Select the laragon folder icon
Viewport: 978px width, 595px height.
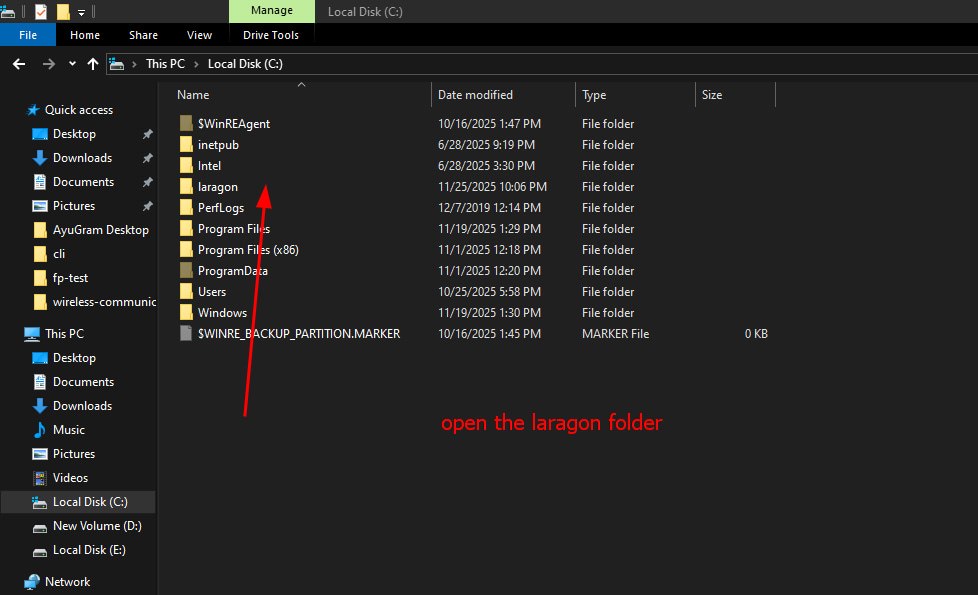(186, 186)
